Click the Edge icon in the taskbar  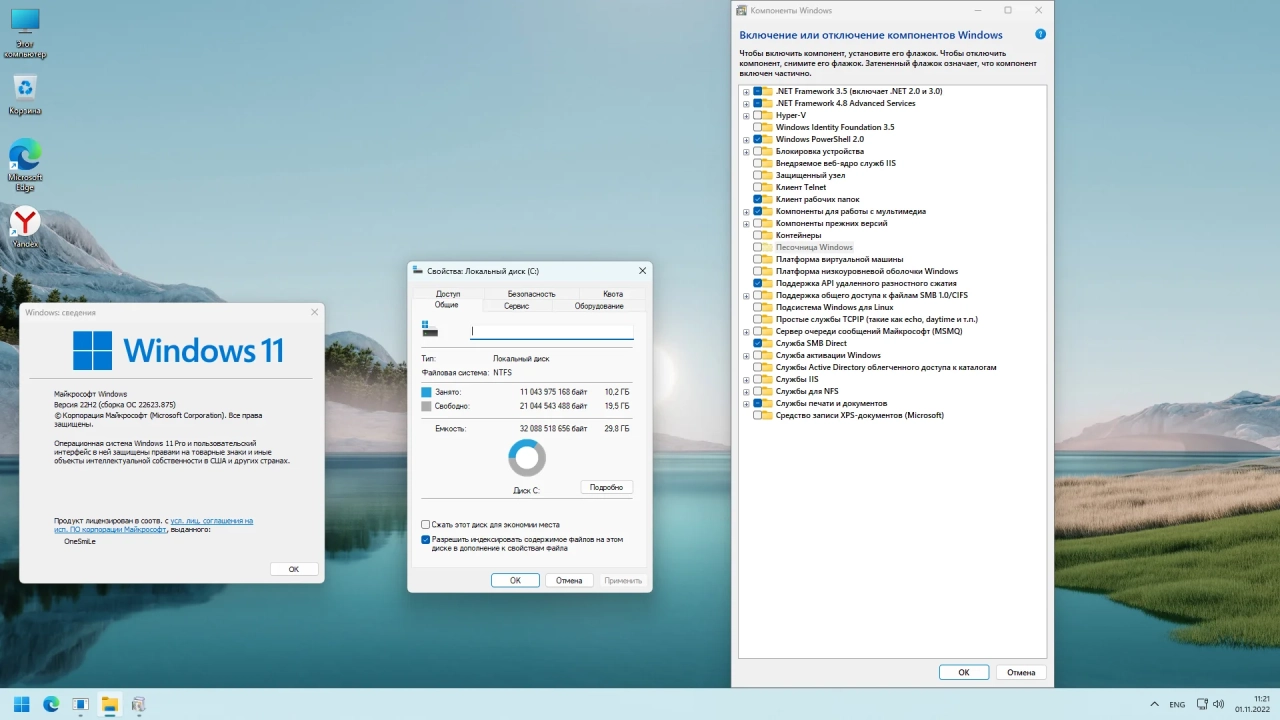(51, 704)
